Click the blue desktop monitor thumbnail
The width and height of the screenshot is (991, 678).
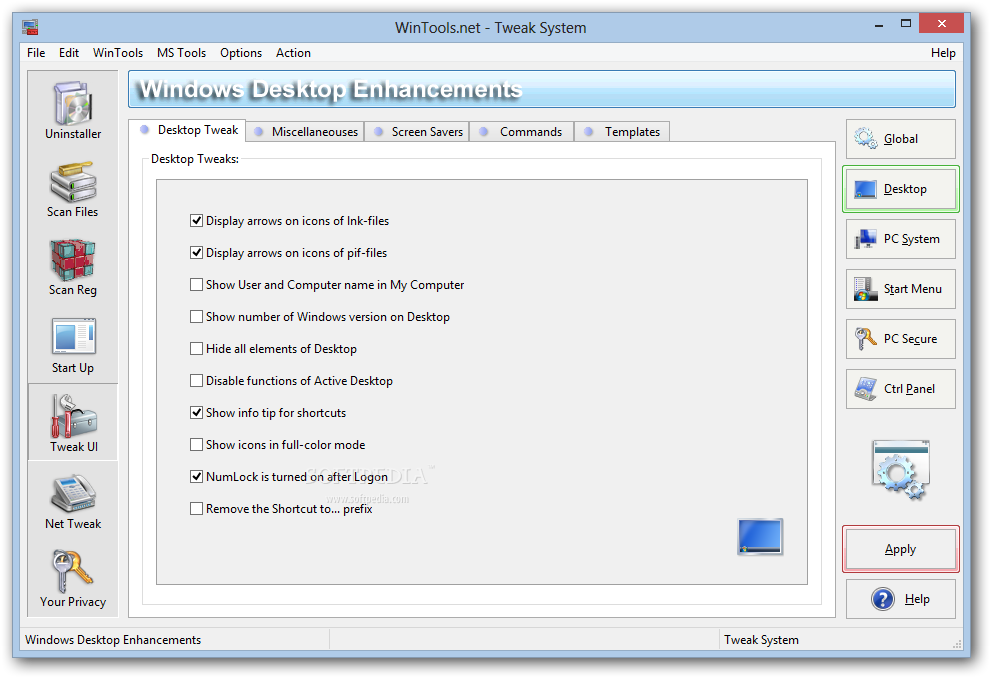(x=760, y=537)
